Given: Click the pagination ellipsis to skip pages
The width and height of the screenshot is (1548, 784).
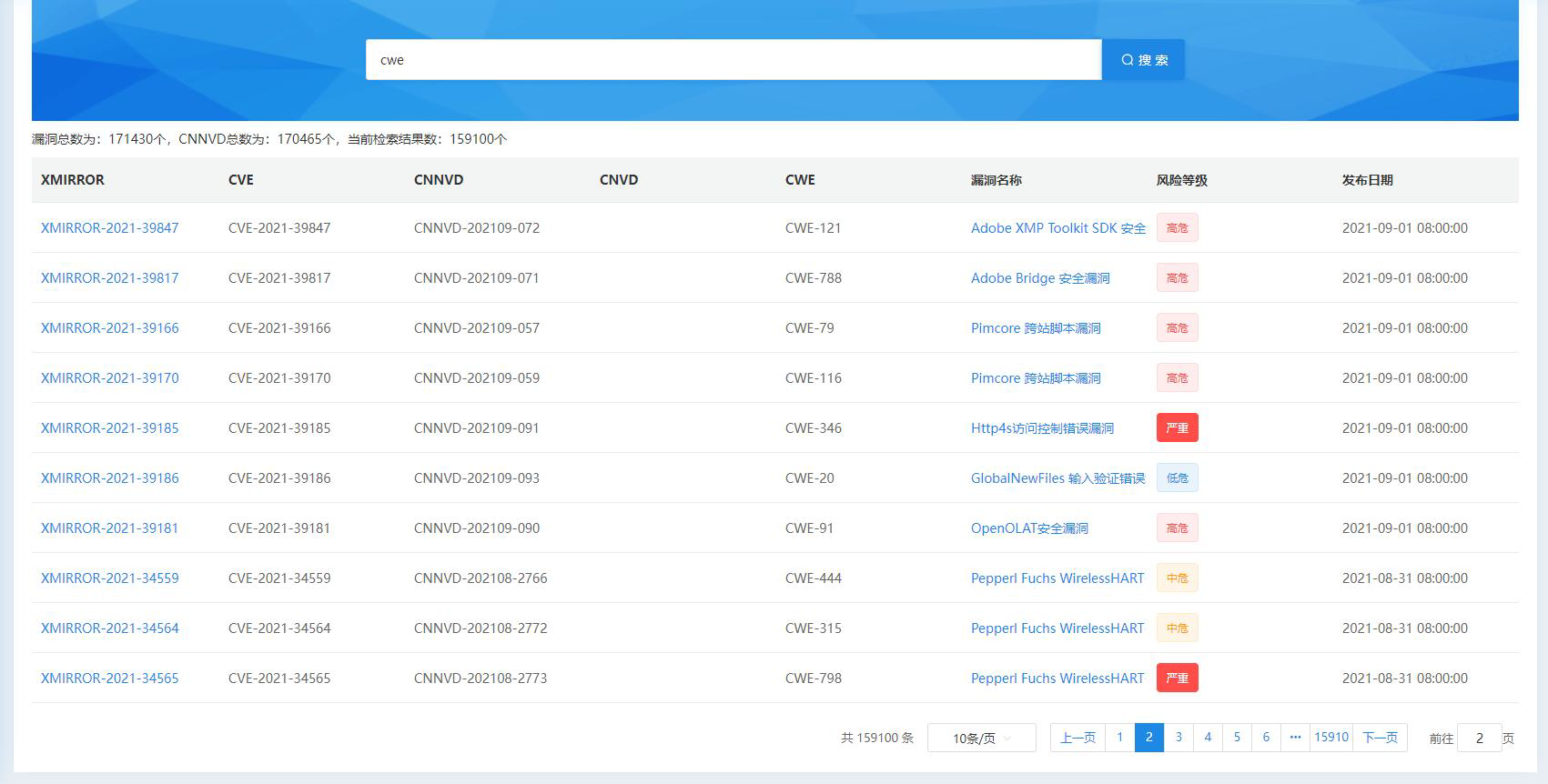Looking at the screenshot, I should pos(1295,738).
